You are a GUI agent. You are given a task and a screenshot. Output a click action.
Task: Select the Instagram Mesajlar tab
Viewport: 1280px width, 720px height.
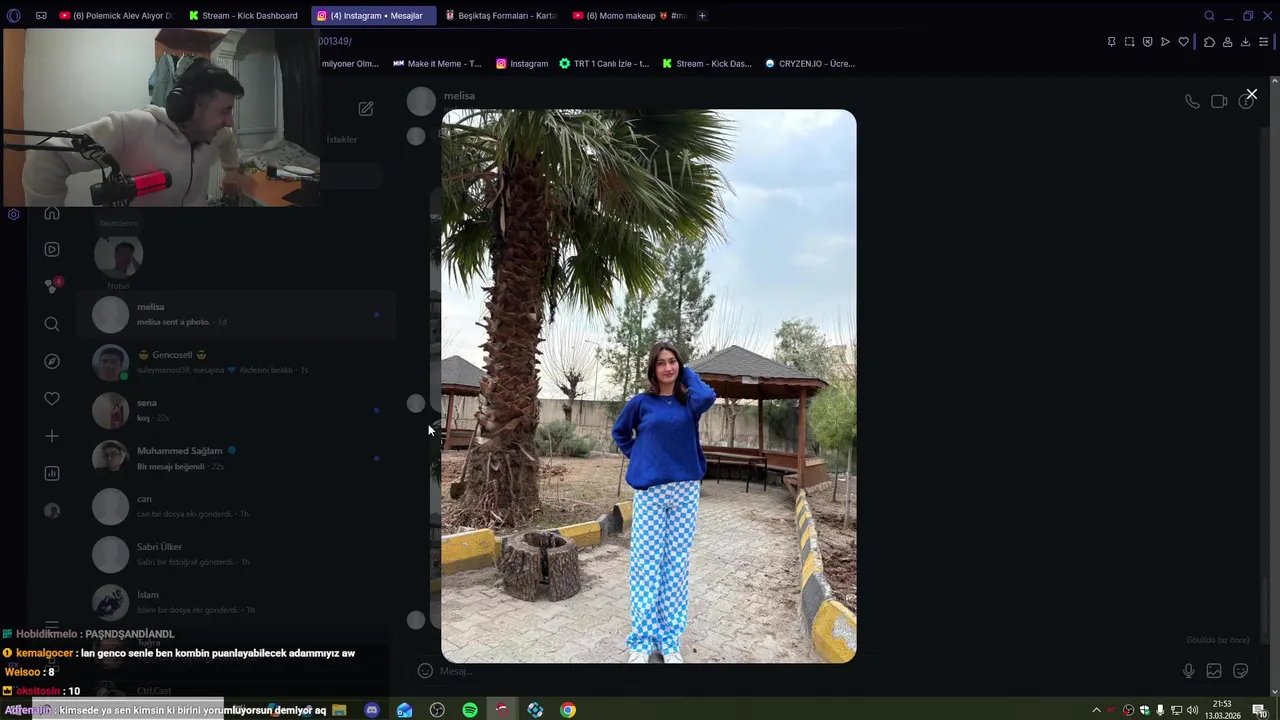[374, 16]
